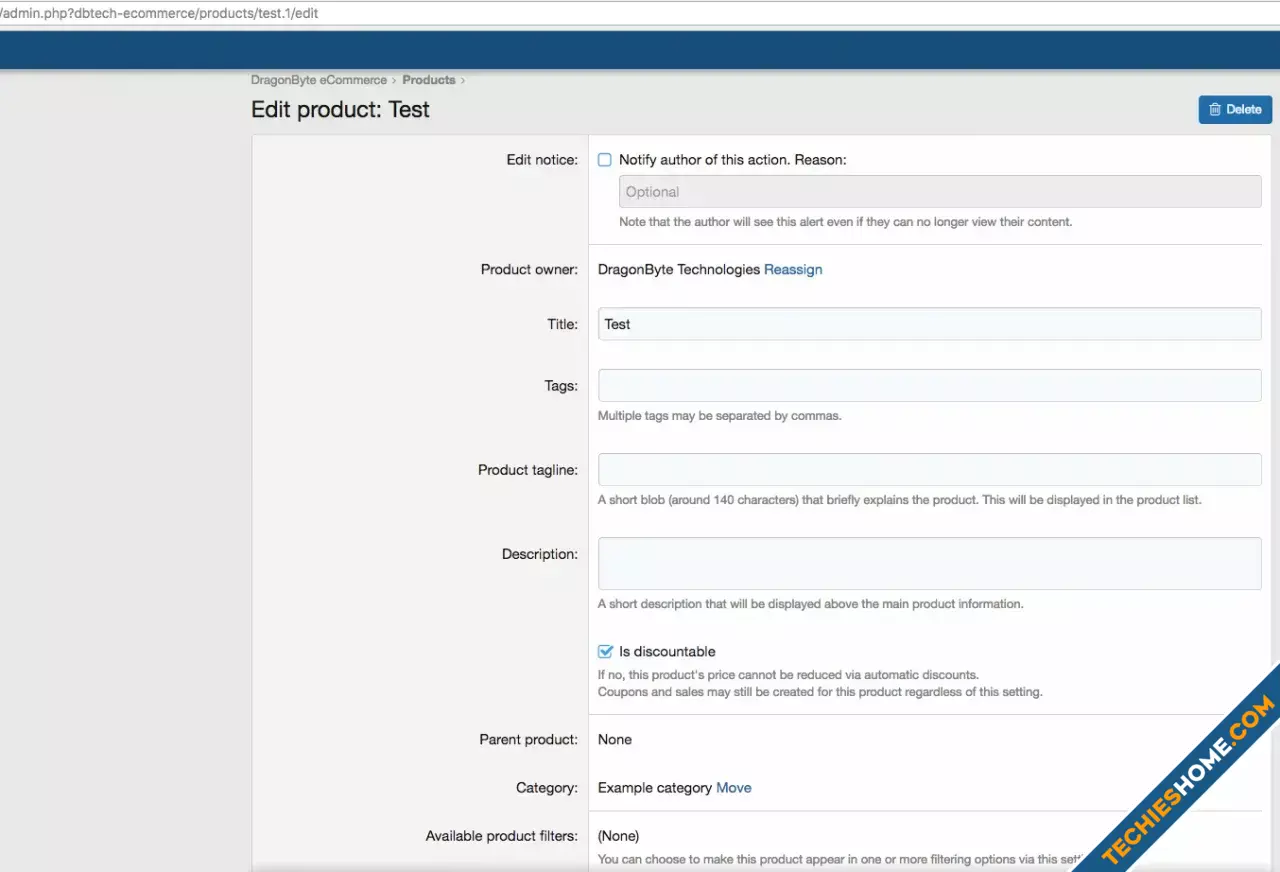Open Products breadcrumb link

pyautogui.click(x=429, y=80)
